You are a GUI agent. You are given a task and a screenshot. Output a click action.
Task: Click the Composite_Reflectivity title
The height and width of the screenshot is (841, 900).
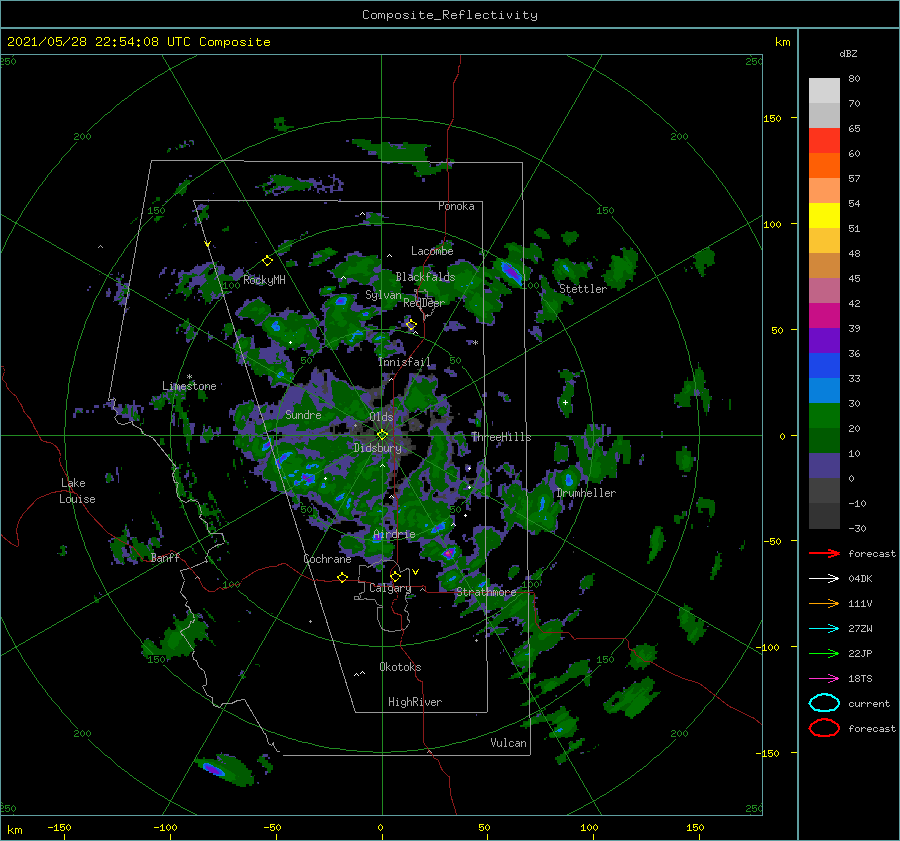(450, 15)
